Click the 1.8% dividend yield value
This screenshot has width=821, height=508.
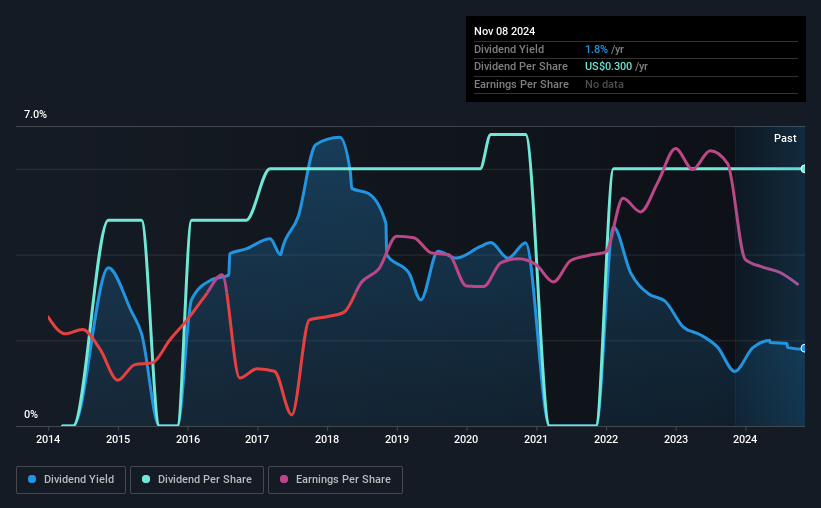point(596,49)
